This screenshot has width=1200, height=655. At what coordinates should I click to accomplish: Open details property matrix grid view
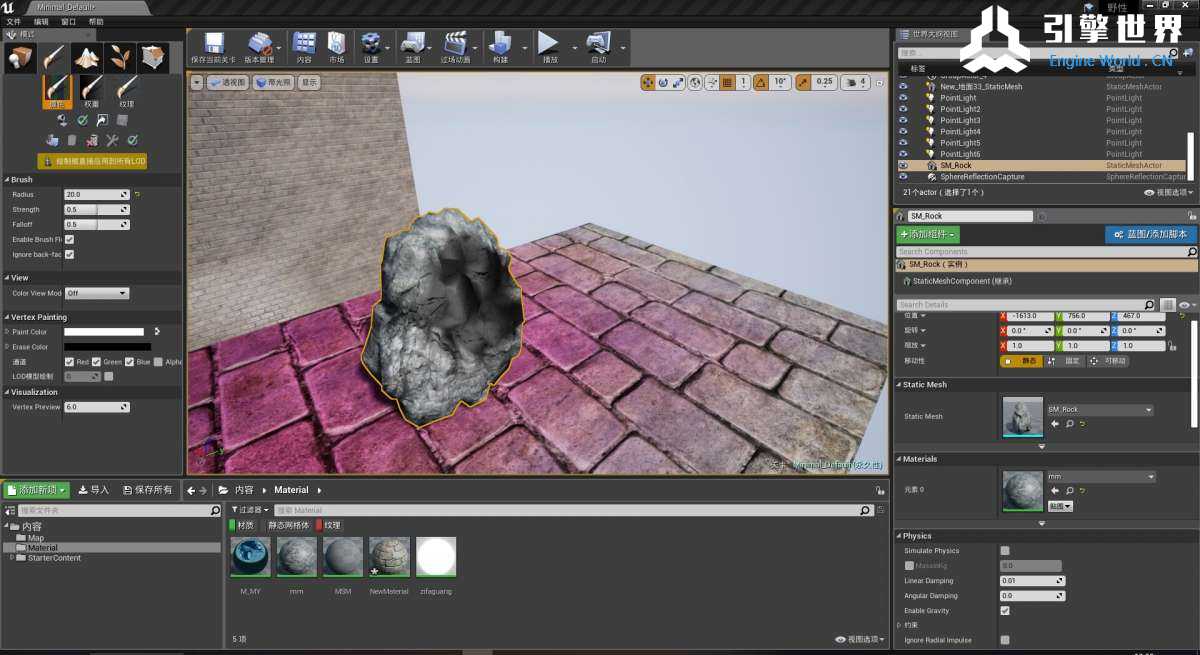click(1168, 304)
